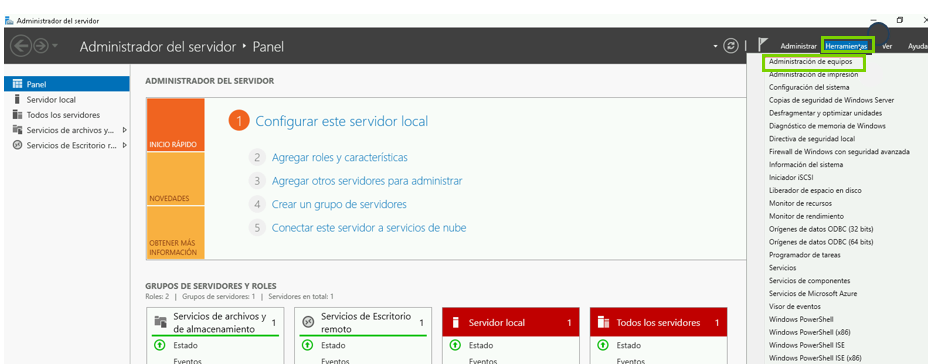Viewport: 928px width, 364px height.
Task: Click Conectar este servidor a servicios de nube
Action: [369, 227]
